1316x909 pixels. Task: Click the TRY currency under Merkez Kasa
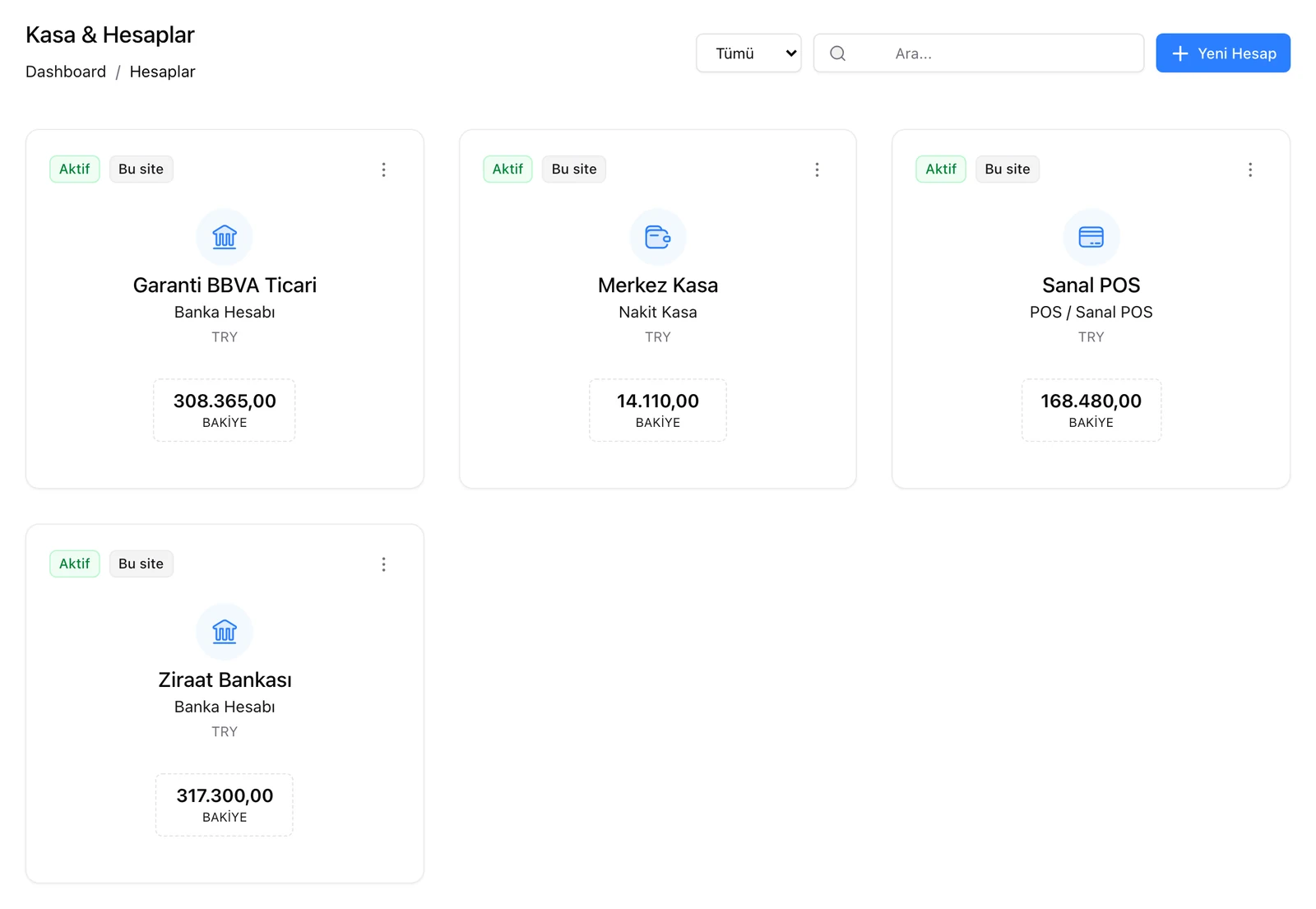[658, 337]
